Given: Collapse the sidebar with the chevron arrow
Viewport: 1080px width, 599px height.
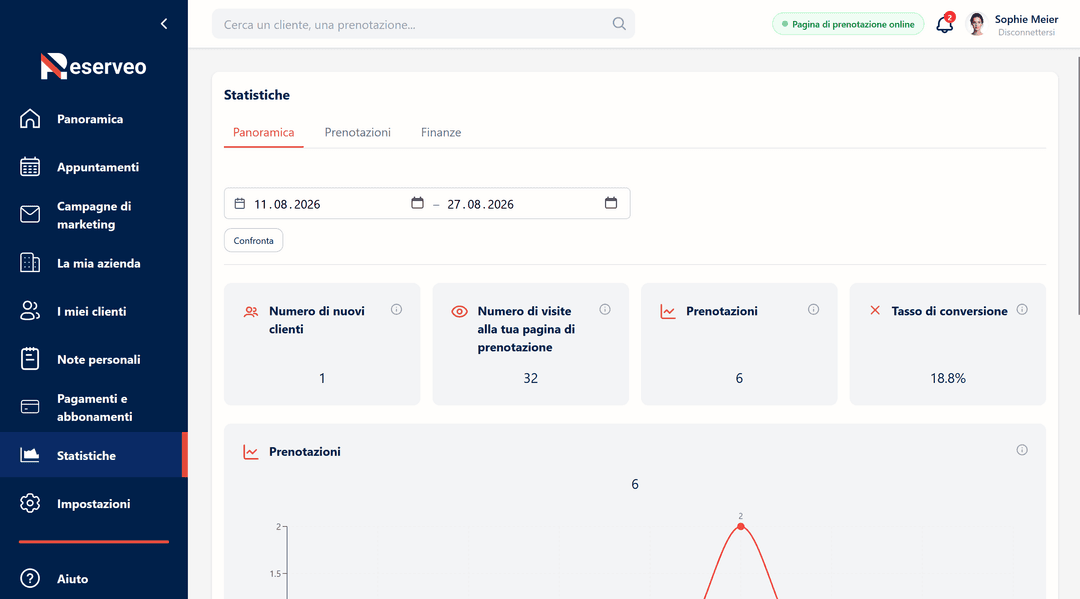Looking at the screenshot, I should tap(164, 24).
